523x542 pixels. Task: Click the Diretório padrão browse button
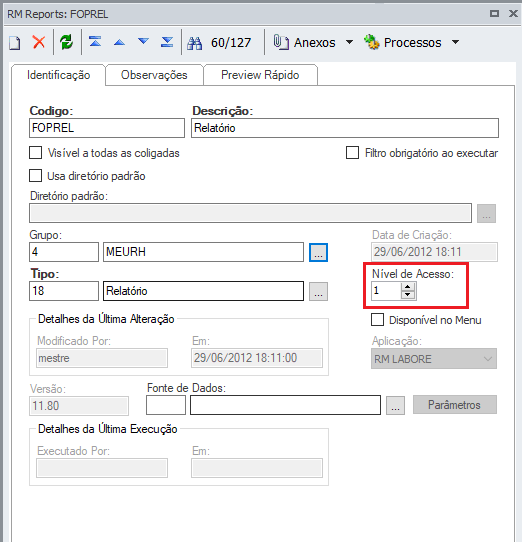(x=486, y=213)
